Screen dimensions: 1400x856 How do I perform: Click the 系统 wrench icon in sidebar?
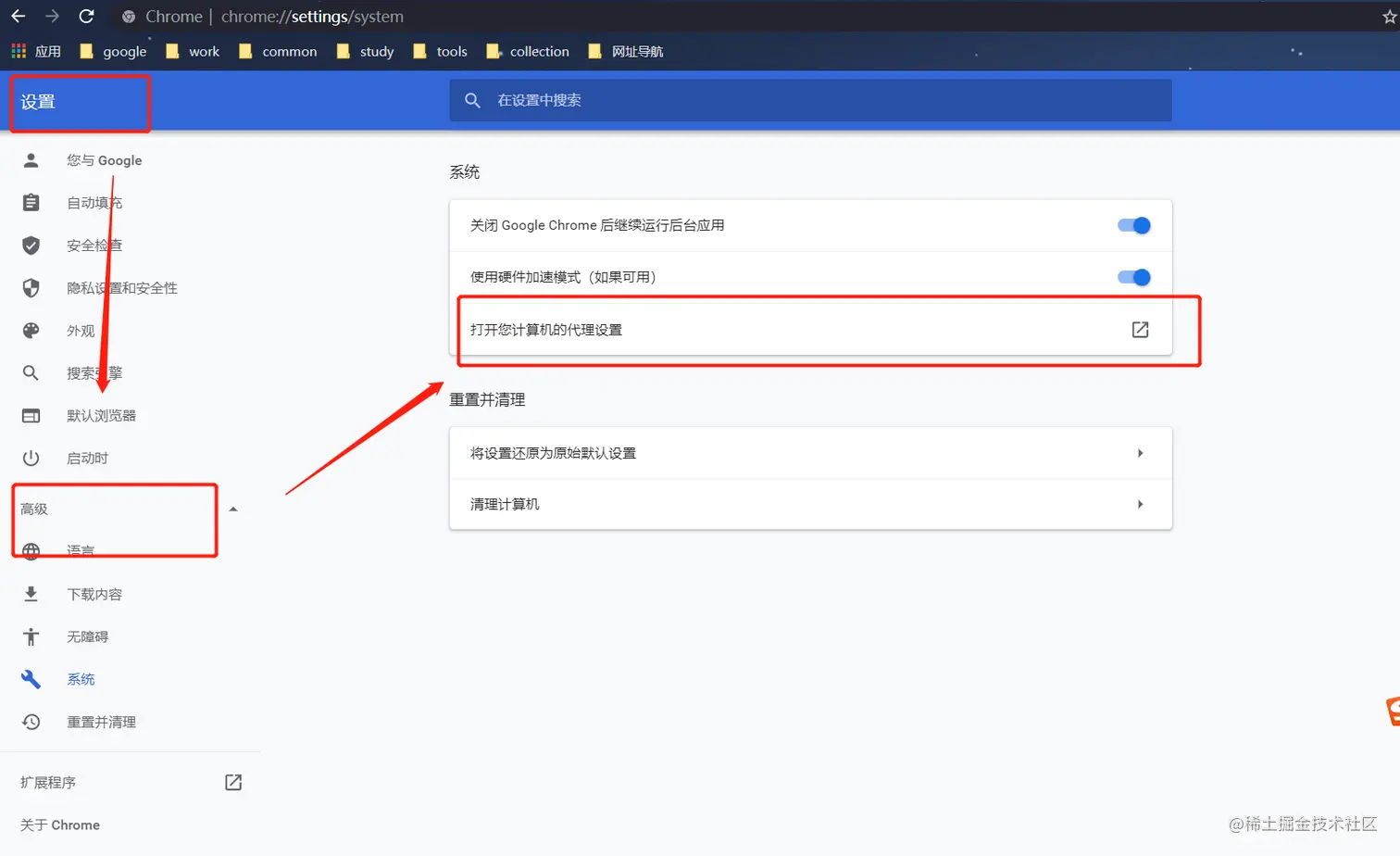[x=31, y=678]
